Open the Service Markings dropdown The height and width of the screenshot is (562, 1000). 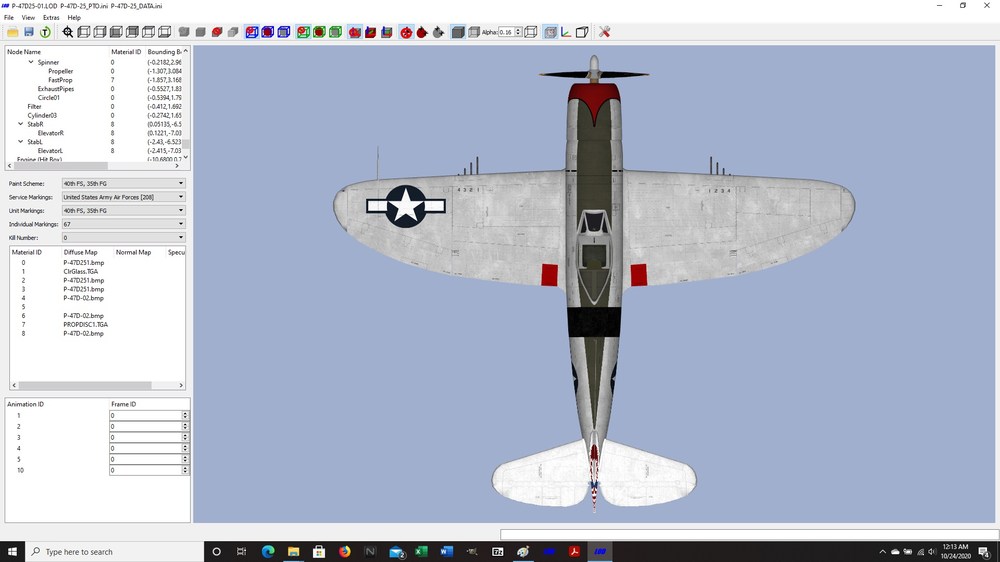[123, 197]
